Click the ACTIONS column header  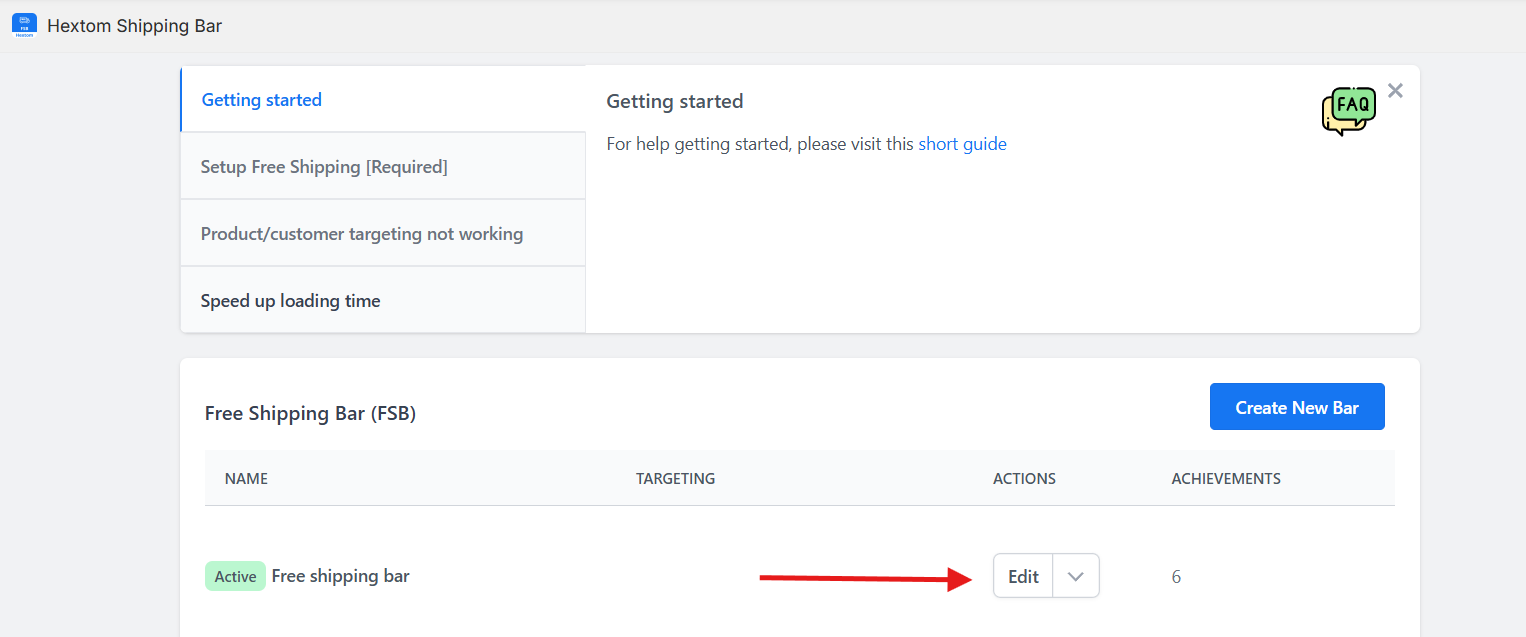(x=1024, y=478)
